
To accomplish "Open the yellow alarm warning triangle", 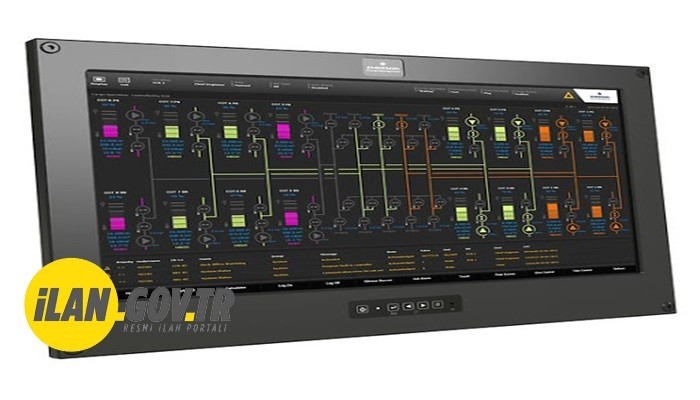I will click(568, 95).
